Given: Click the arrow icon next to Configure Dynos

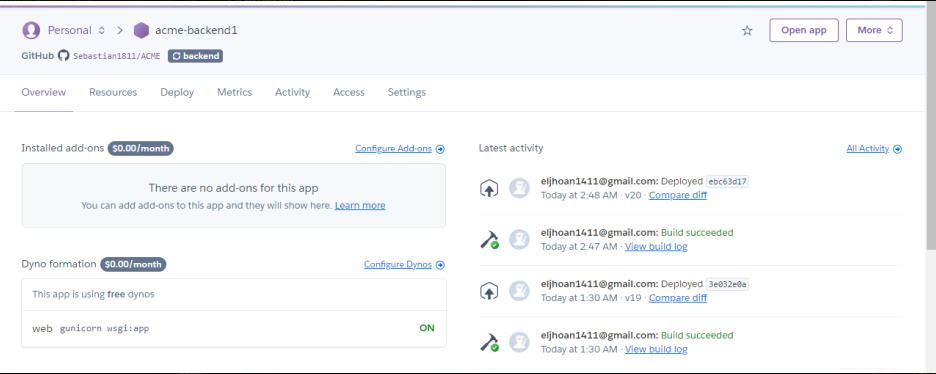Looking at the screenshot, I should (440, 265).
